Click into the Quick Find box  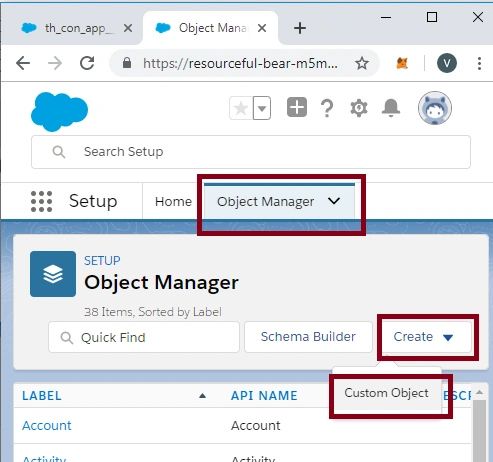(144, 337)
